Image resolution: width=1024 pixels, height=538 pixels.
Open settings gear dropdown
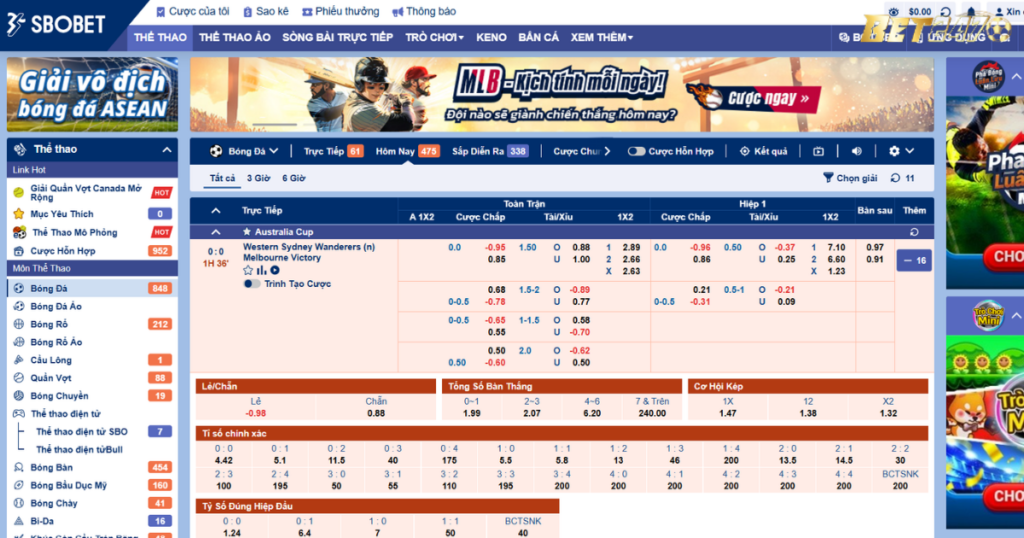(x=901, y=151)
